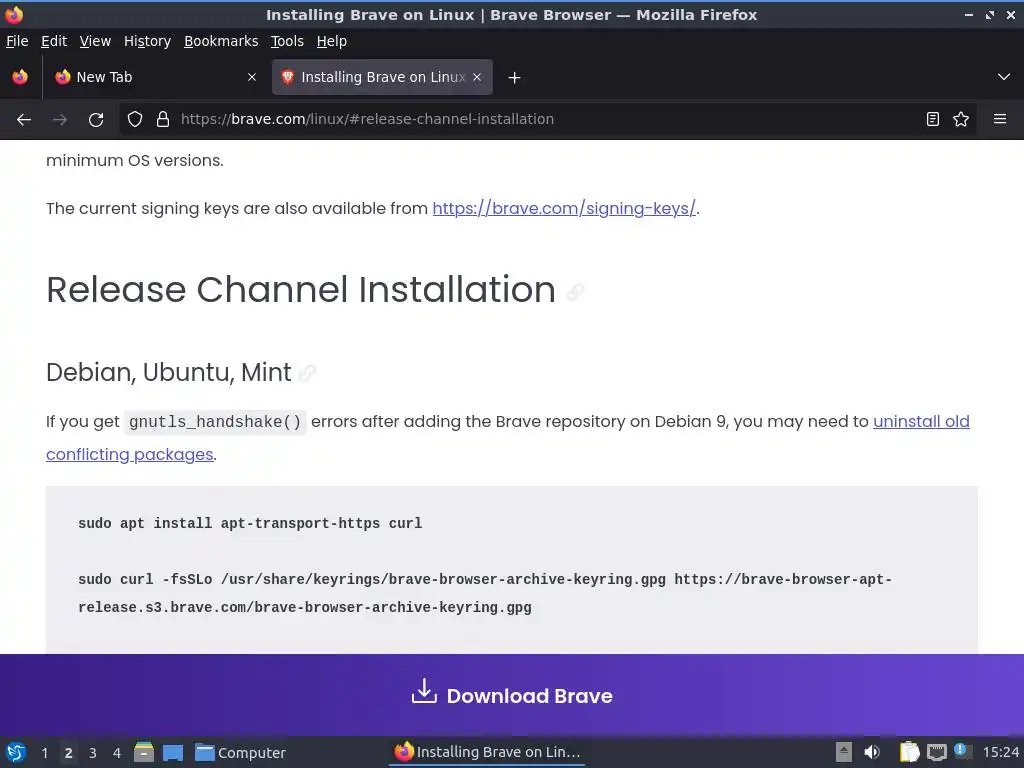Go back to the previous page
This screenshot has height=768, width=1024.
click(x=24, y=120)
